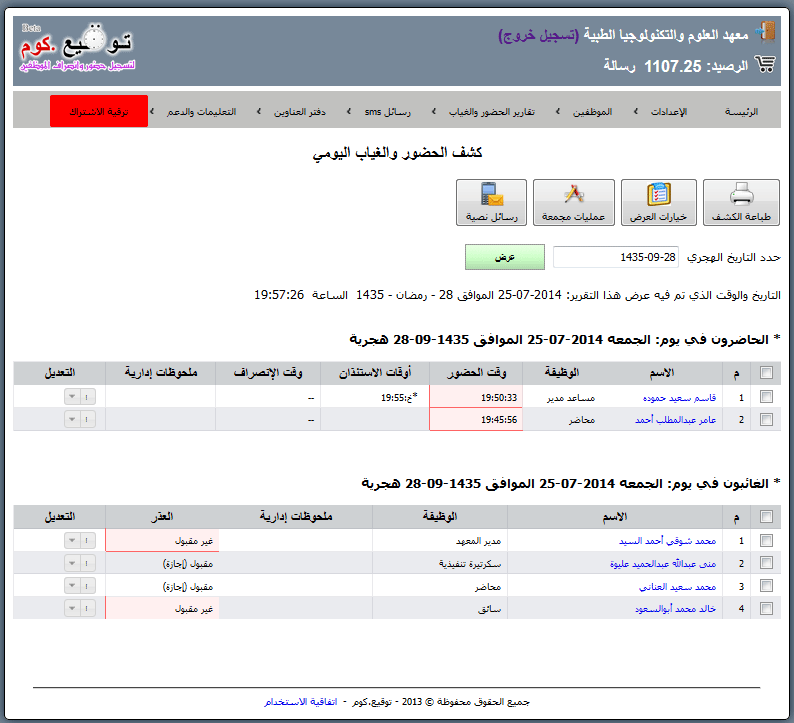Toggle select-all checkbox in present table header

click(x=766, y=373)
